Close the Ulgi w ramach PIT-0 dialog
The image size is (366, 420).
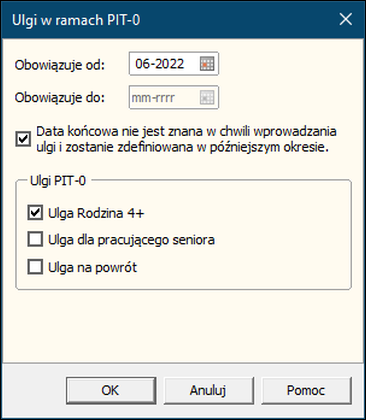click(346, 19)
